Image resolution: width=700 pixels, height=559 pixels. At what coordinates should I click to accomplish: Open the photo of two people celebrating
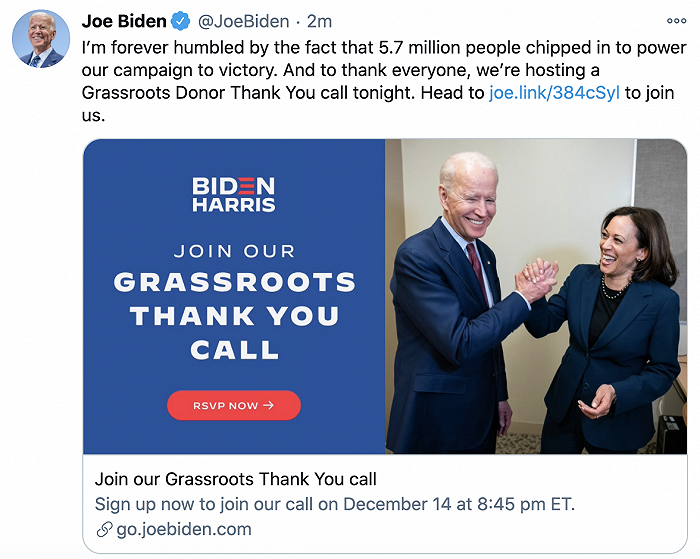pyautogui.click(x=536, y=296)
